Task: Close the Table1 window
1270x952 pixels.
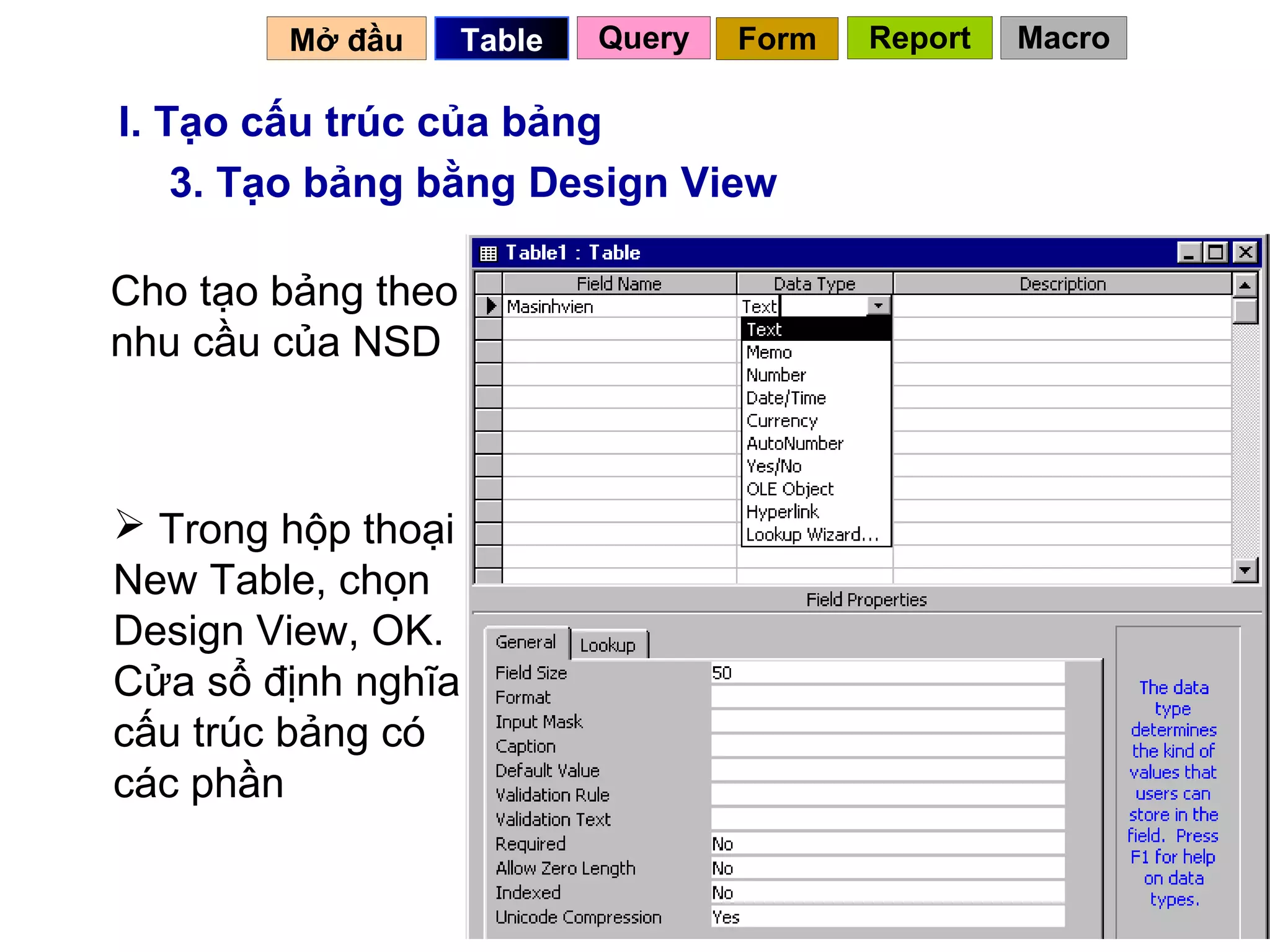Action: [x=1245, y=253]
